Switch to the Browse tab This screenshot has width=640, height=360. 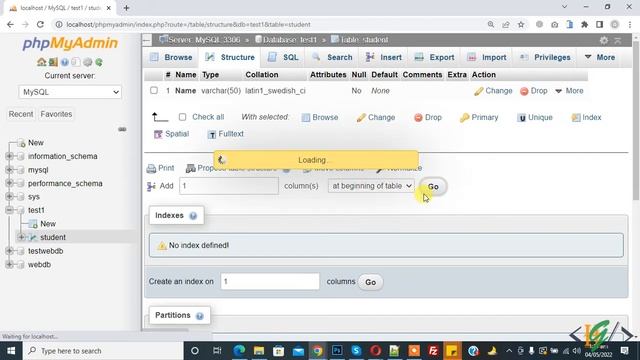[171, 58]
